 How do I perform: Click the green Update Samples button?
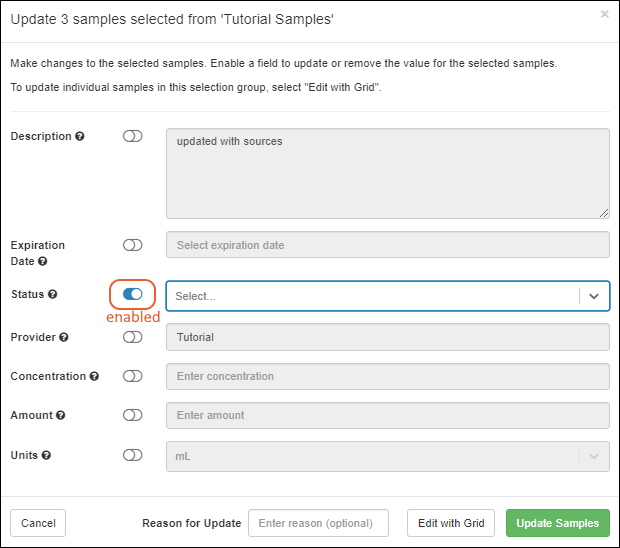[x=557, y=523]
